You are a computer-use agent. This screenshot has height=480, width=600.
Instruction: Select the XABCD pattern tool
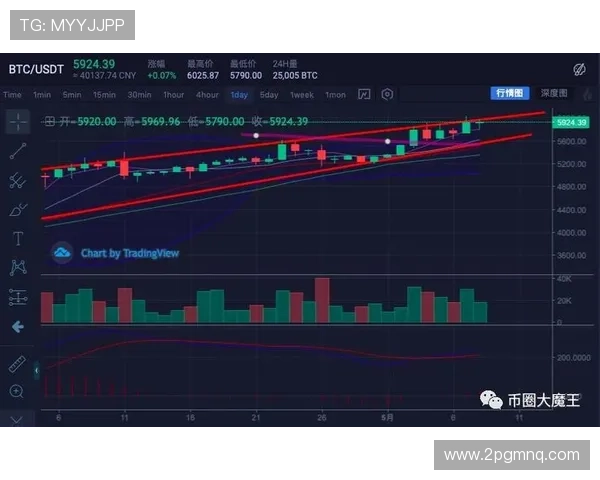(x=18, y=267)
